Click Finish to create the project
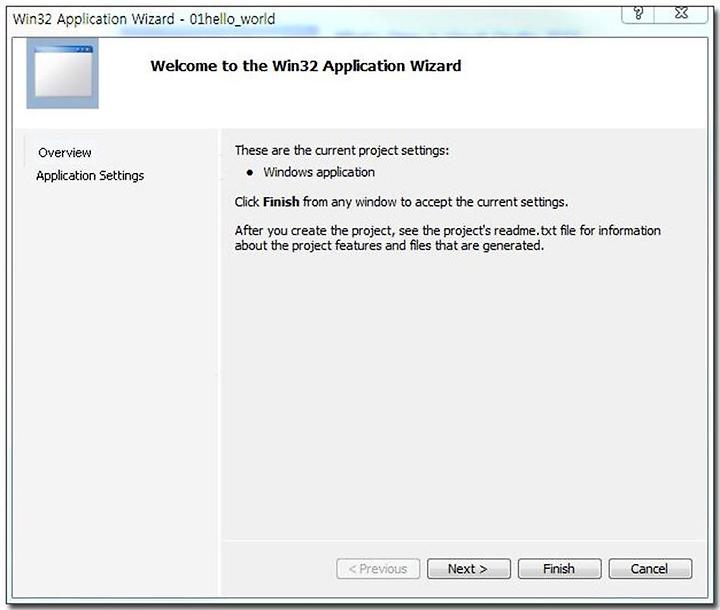720x610 pixels. coord(559,569)
